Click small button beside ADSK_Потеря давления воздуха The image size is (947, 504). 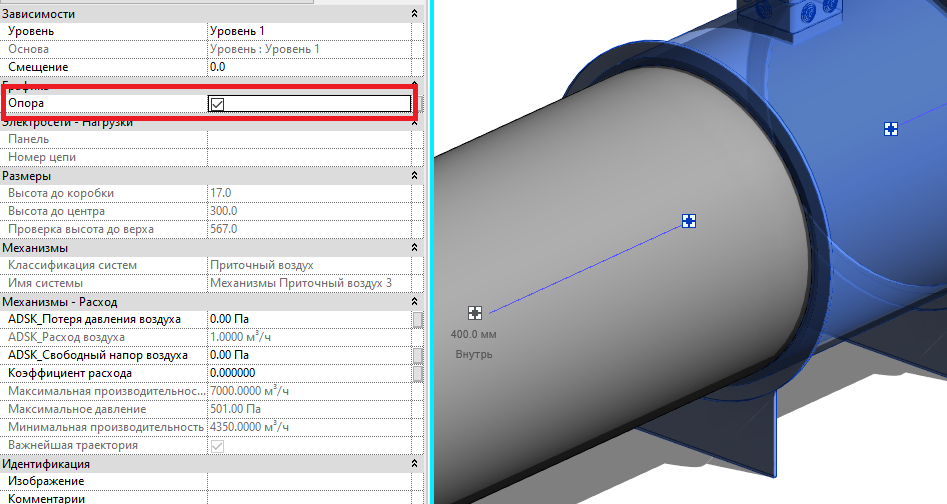pos(417,319)
